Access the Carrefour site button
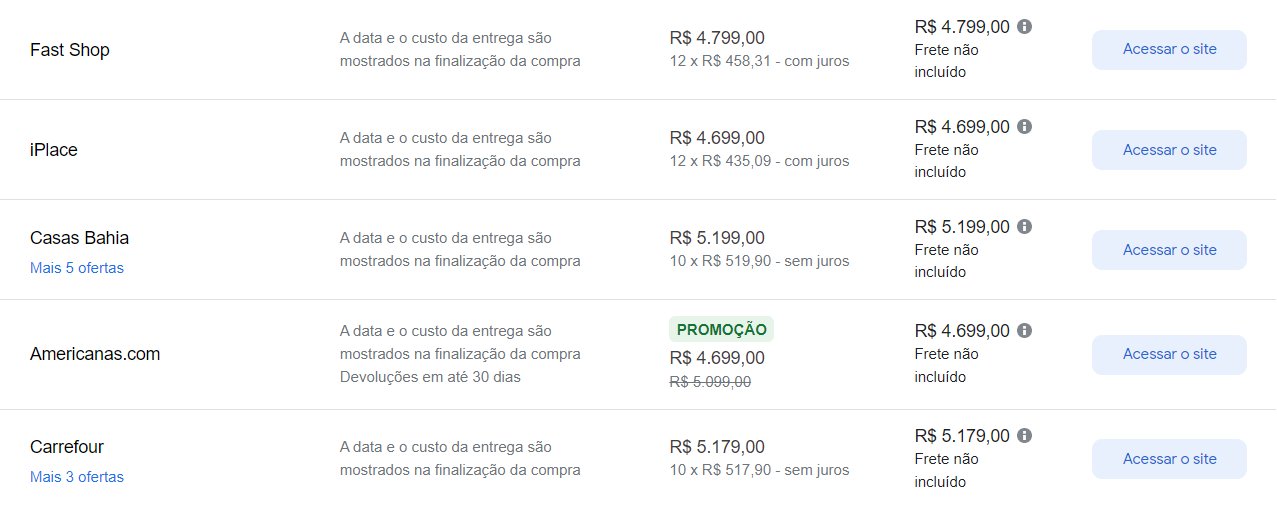This screenshot has width=1277, height=507. [1169, 459]
